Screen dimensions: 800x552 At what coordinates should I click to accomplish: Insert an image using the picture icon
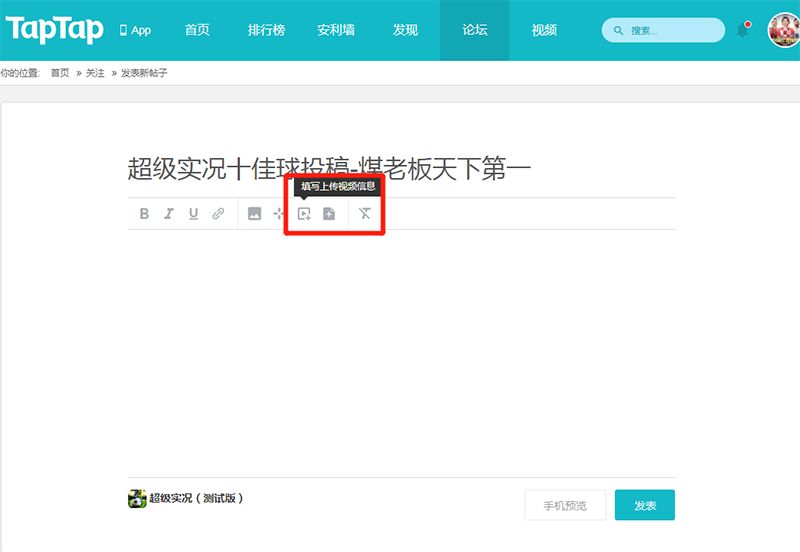[254, 213]
